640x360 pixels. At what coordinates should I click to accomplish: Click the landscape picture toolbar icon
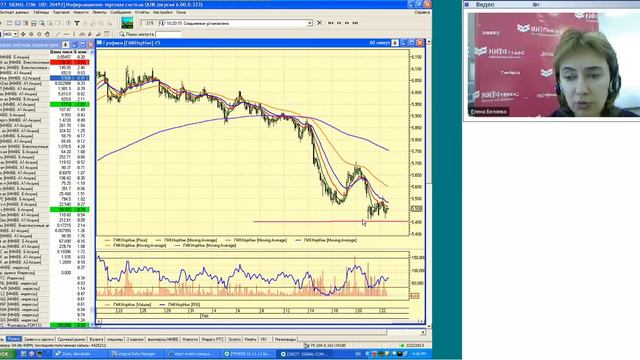(127, 23)
